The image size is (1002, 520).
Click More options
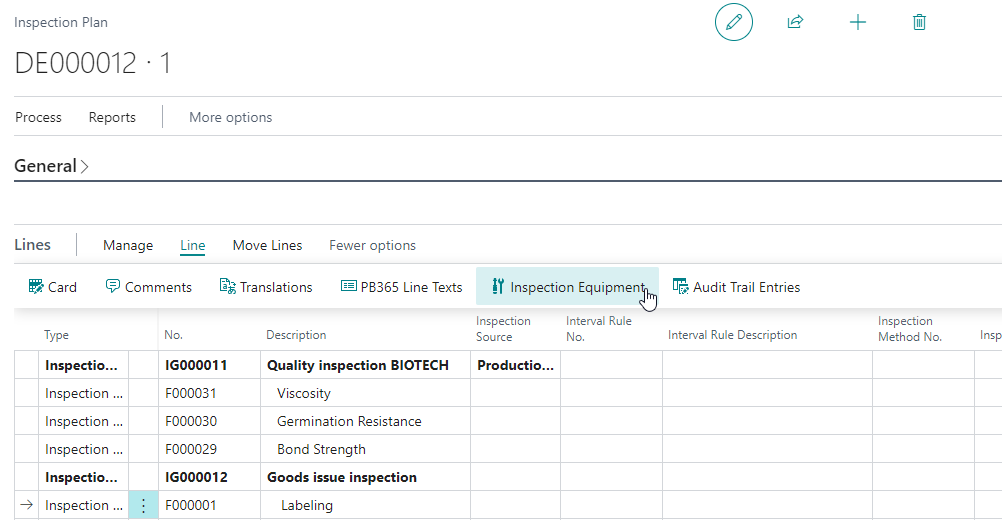point(231,118)
